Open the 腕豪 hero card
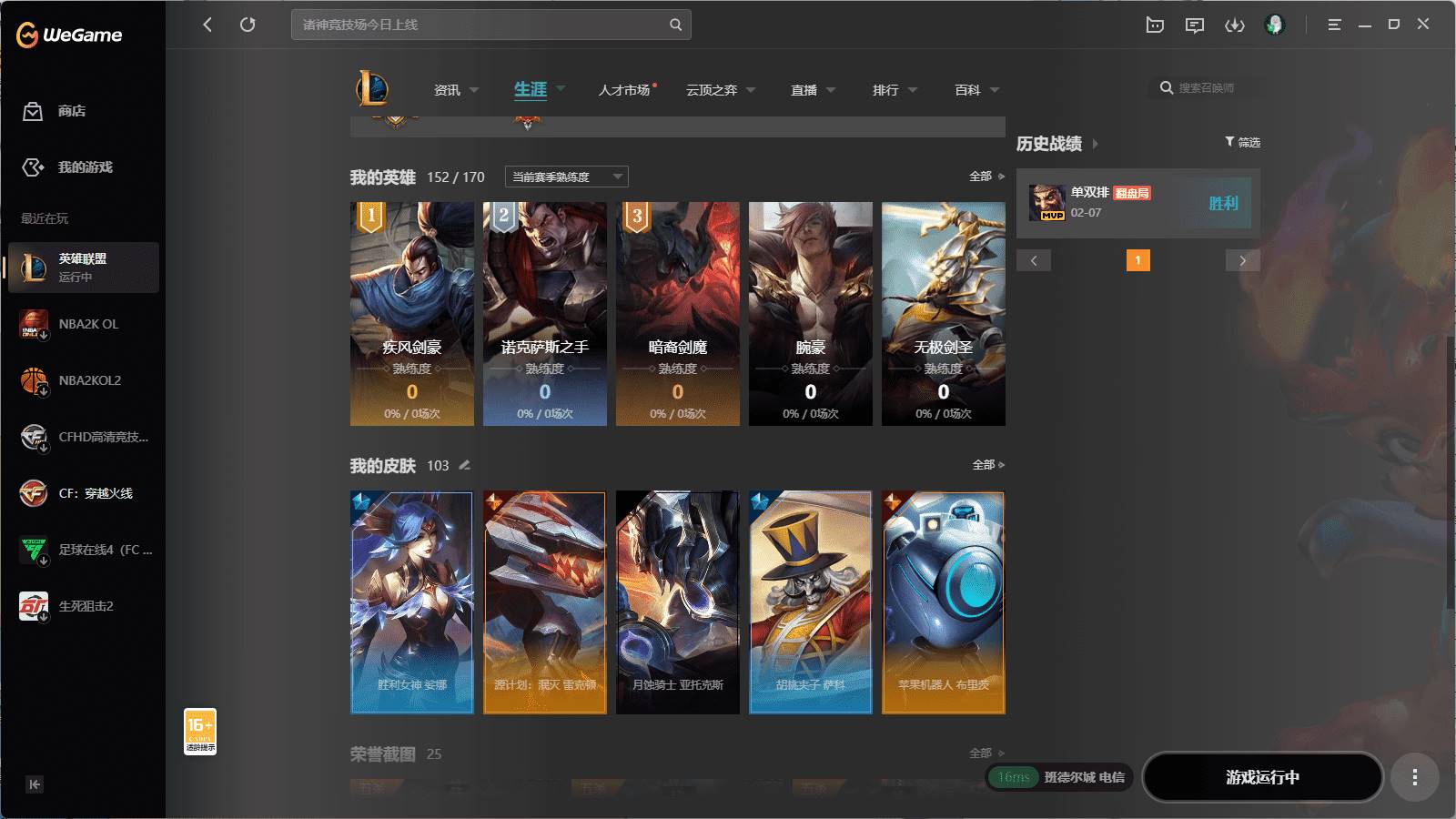The image size is (1456, 819). point(811,314)
